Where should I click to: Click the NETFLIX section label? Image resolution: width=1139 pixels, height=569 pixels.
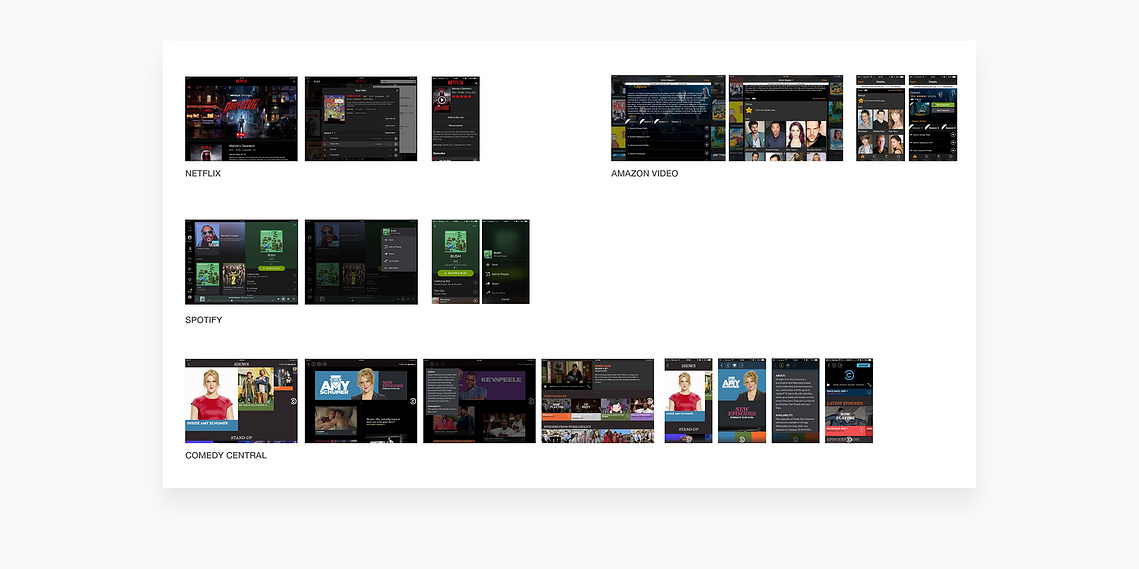tap(203, 174)
